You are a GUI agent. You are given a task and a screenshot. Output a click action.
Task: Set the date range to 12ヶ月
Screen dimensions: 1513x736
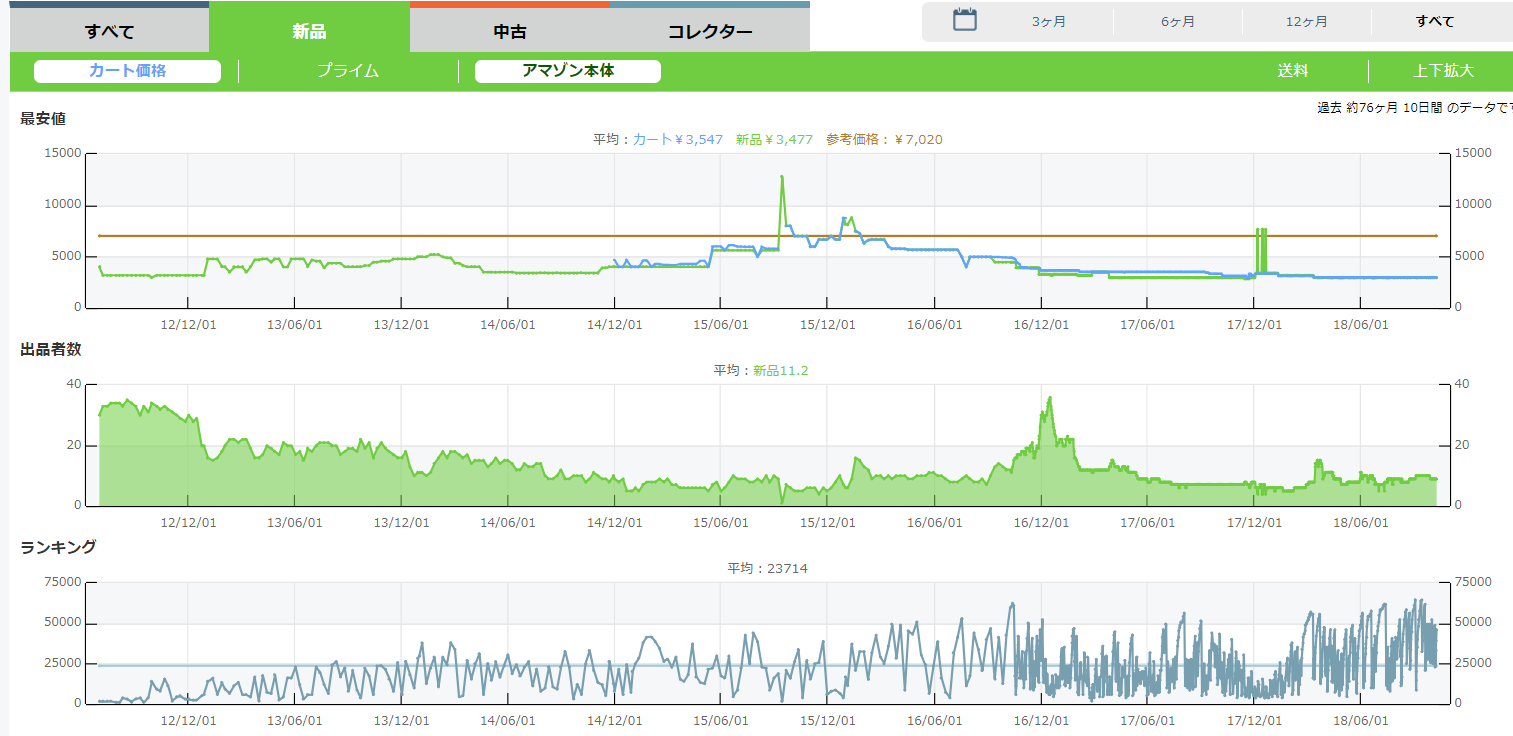pos(1306,21)
